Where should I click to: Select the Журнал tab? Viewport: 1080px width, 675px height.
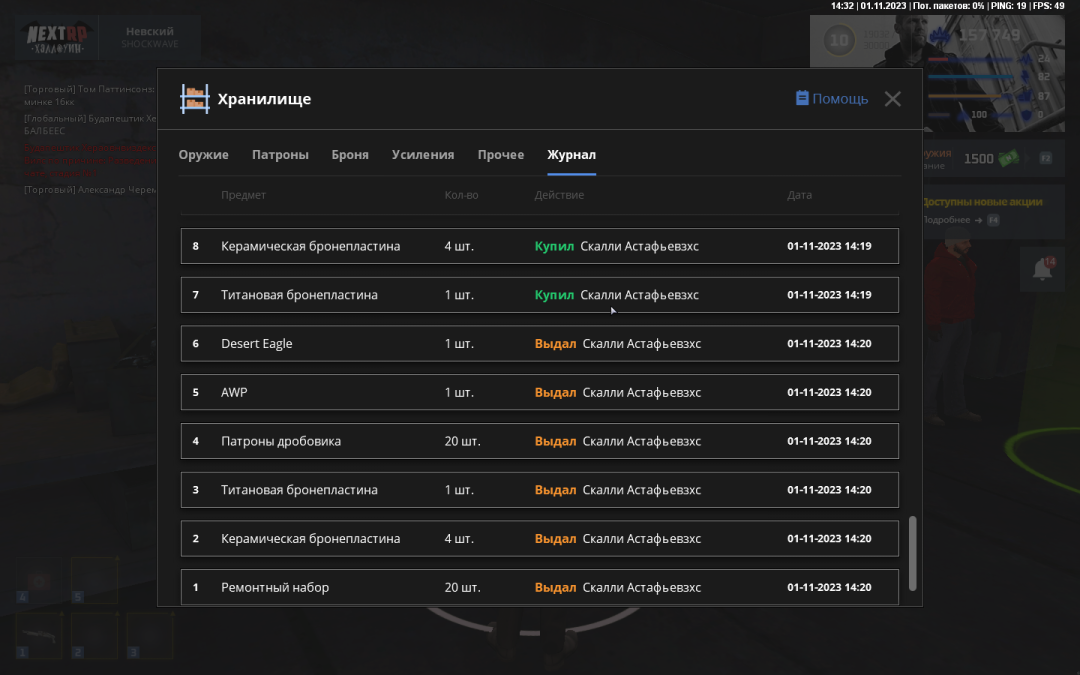click(x=572, y=155)
